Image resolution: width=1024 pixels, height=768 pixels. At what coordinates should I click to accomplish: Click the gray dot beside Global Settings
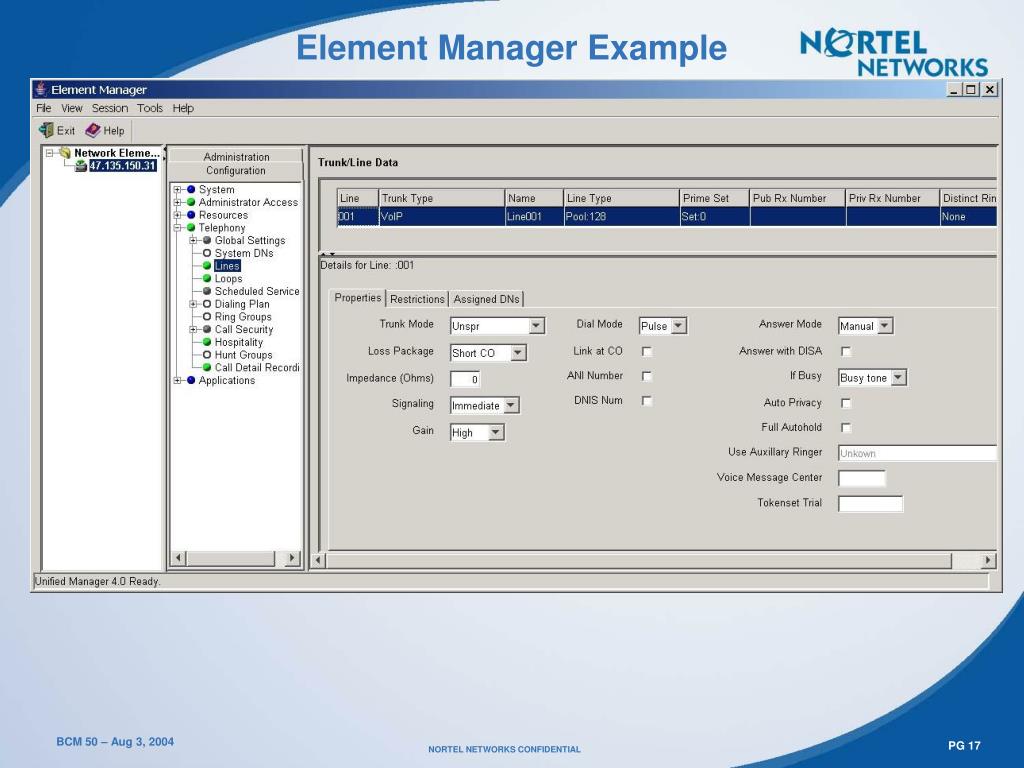(207, 240)
